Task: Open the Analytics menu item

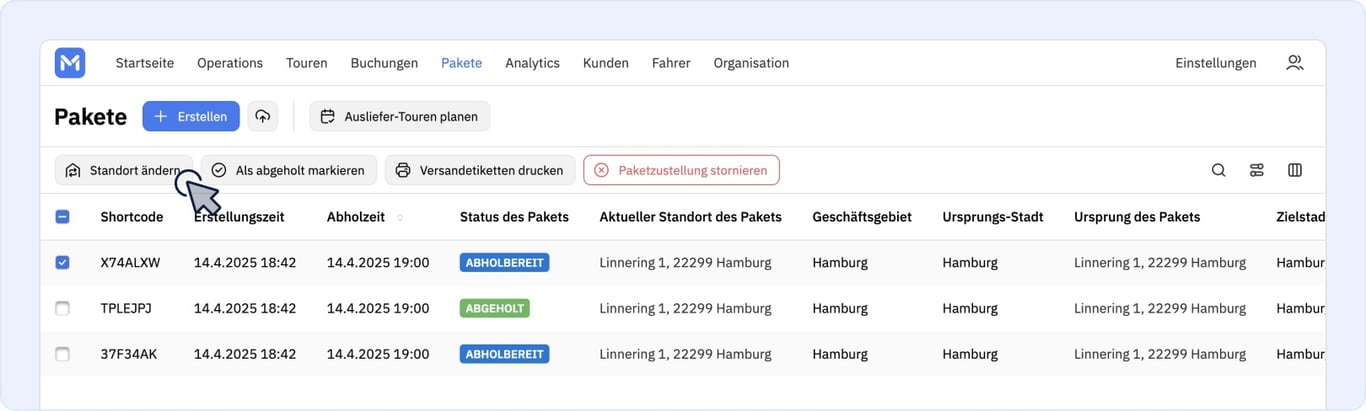Action: [532, 63]
